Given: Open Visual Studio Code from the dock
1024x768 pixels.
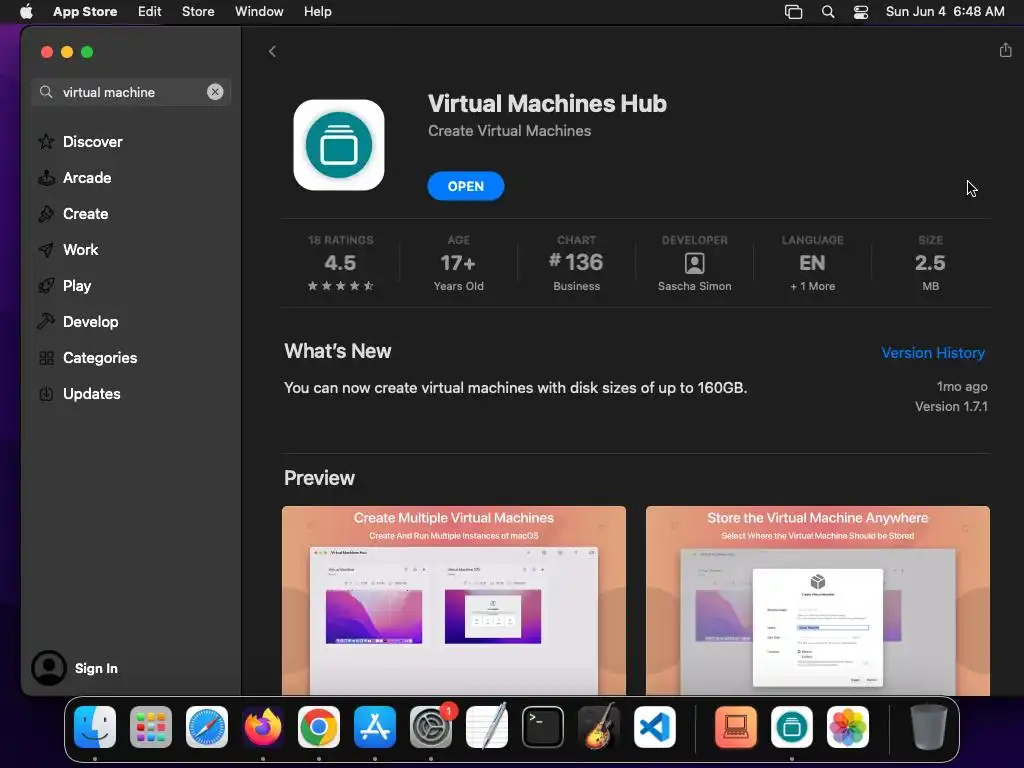Looking at the screenshot, I should 655,727.
